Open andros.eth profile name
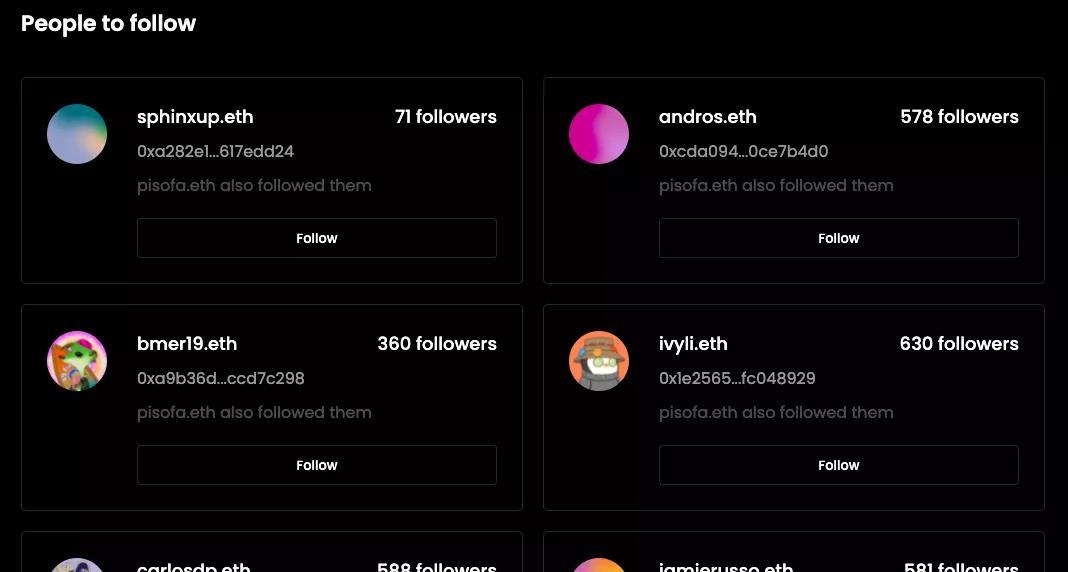 coord(708,117)
